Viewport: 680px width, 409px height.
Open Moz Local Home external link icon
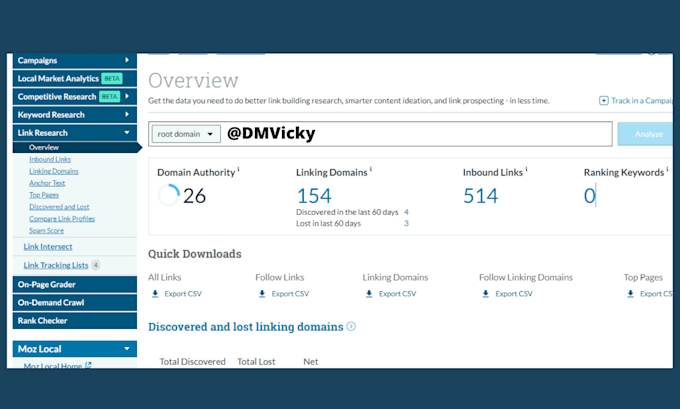coord(88,365)
